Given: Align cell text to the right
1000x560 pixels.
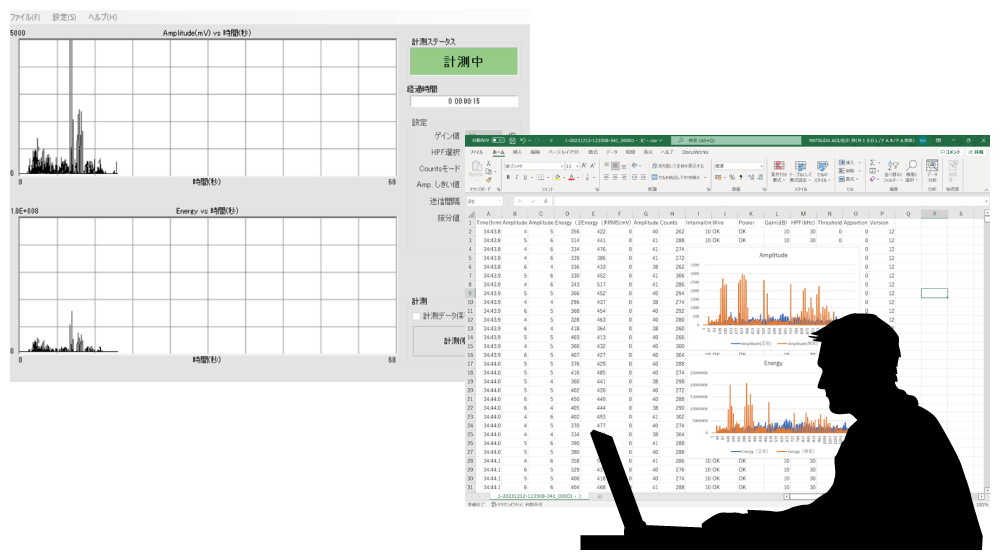Looking at the screenshot, I should pyautogui.click(x=624, y=177).
